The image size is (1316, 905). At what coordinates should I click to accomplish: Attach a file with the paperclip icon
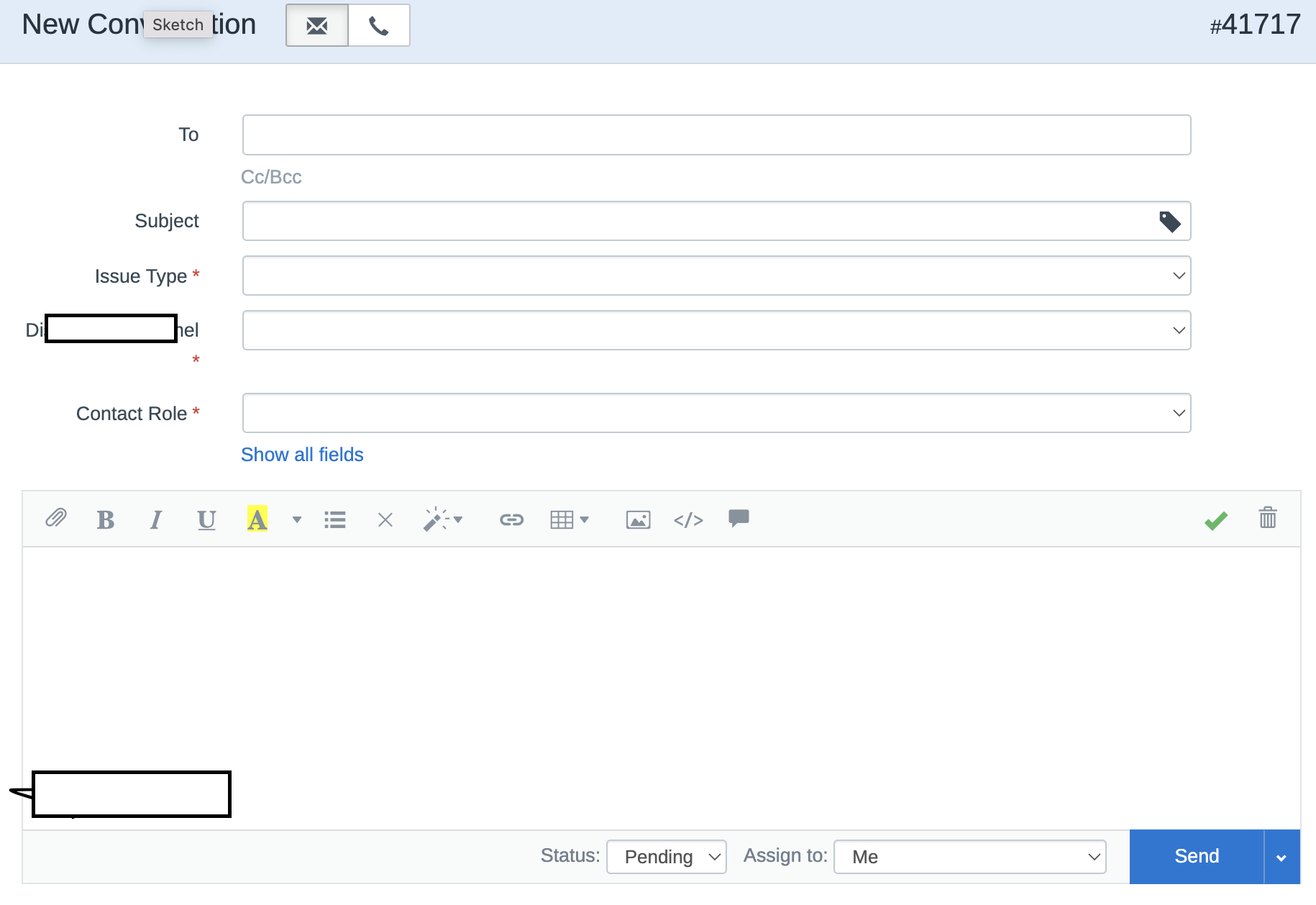point(56,519)
